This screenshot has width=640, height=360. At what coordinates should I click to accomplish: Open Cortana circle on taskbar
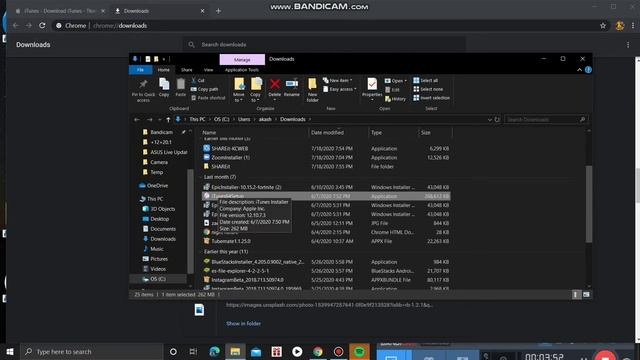tap(173, 351)
